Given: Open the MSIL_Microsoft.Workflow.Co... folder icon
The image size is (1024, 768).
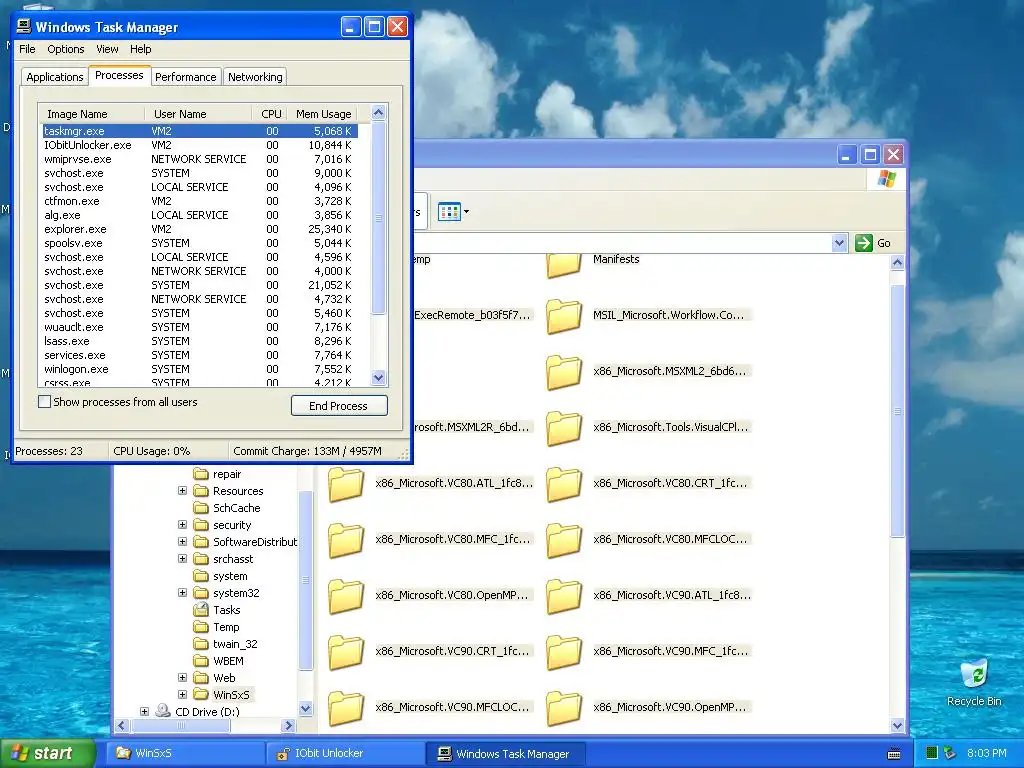Looking at the screenshot, I should click(564, 316).
